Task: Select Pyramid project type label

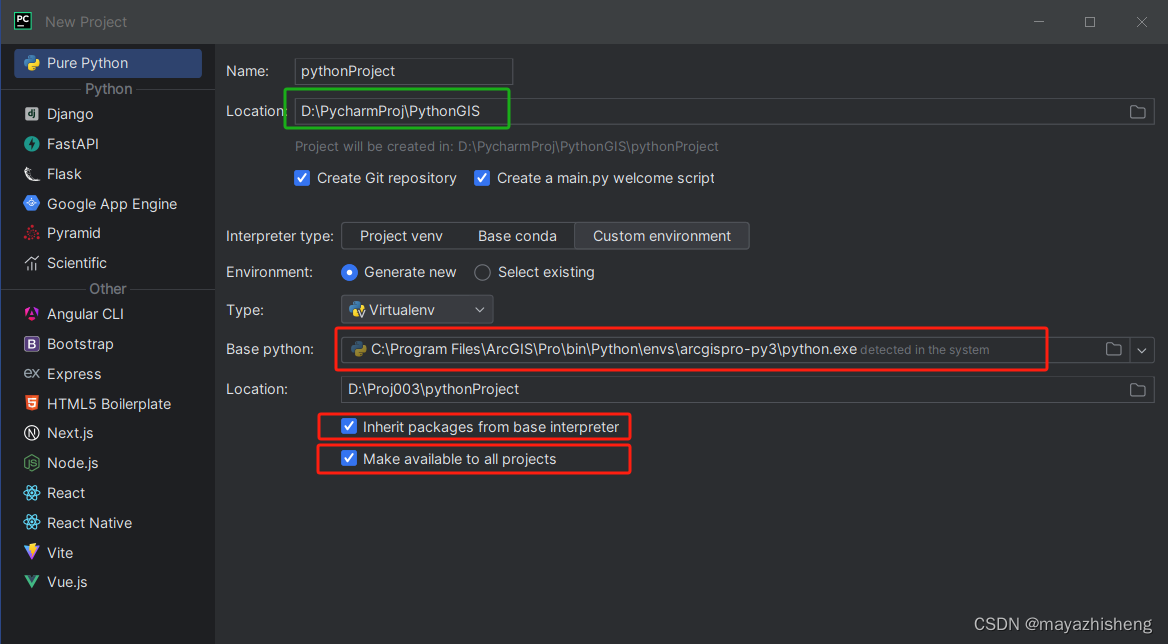Action: tap(74, 233)
